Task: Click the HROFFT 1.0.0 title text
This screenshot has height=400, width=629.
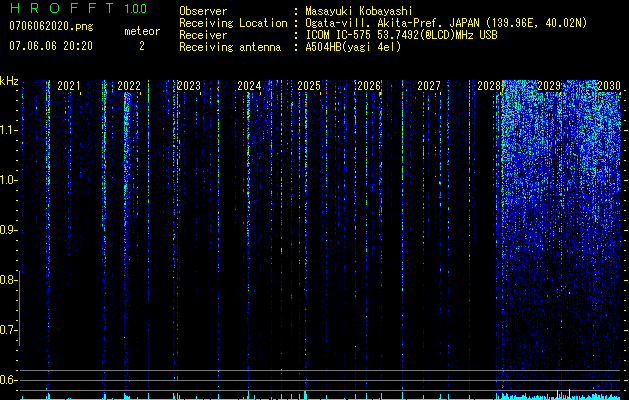Action: 78,8
